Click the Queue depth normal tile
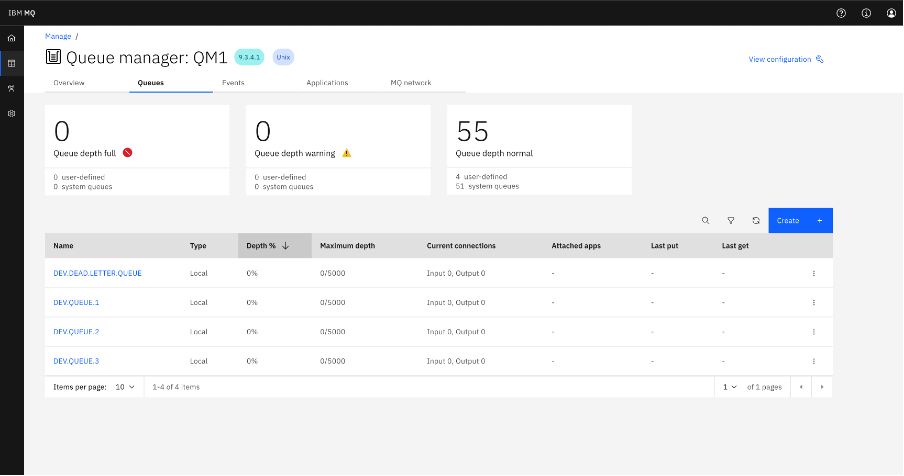Viewport: 904px width, 476px height. [539, 150]
